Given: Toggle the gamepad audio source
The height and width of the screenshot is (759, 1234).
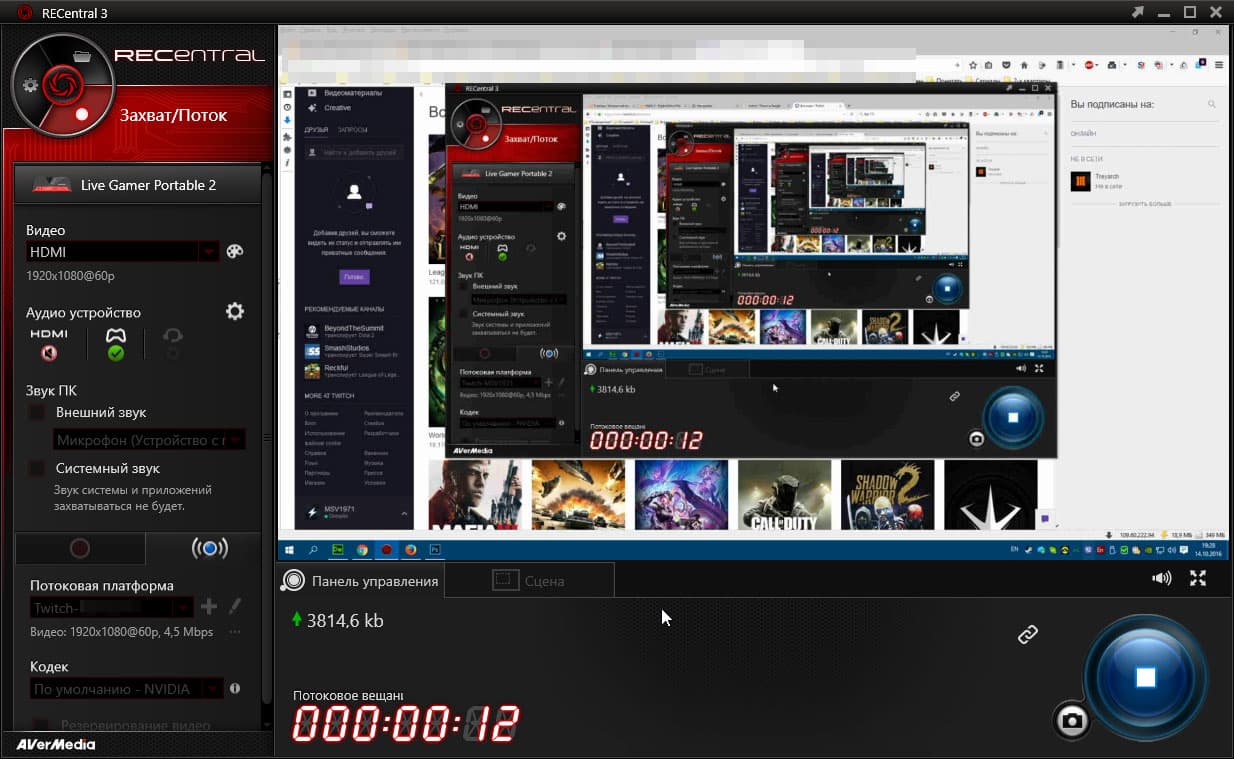Looking at the screenshot, I should 116,344.
